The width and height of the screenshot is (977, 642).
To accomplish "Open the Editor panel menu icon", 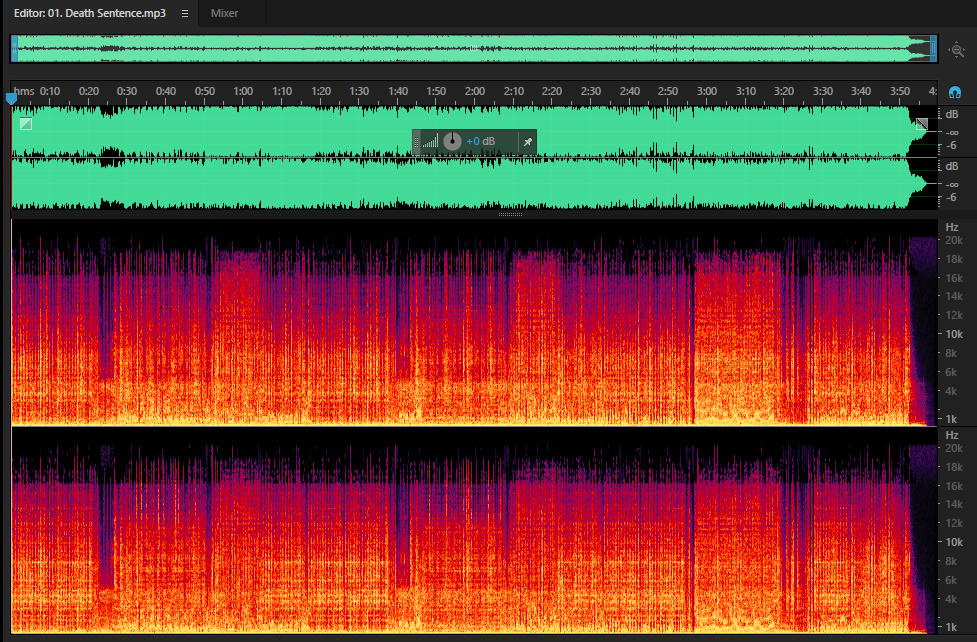I will tap(185, 13).
